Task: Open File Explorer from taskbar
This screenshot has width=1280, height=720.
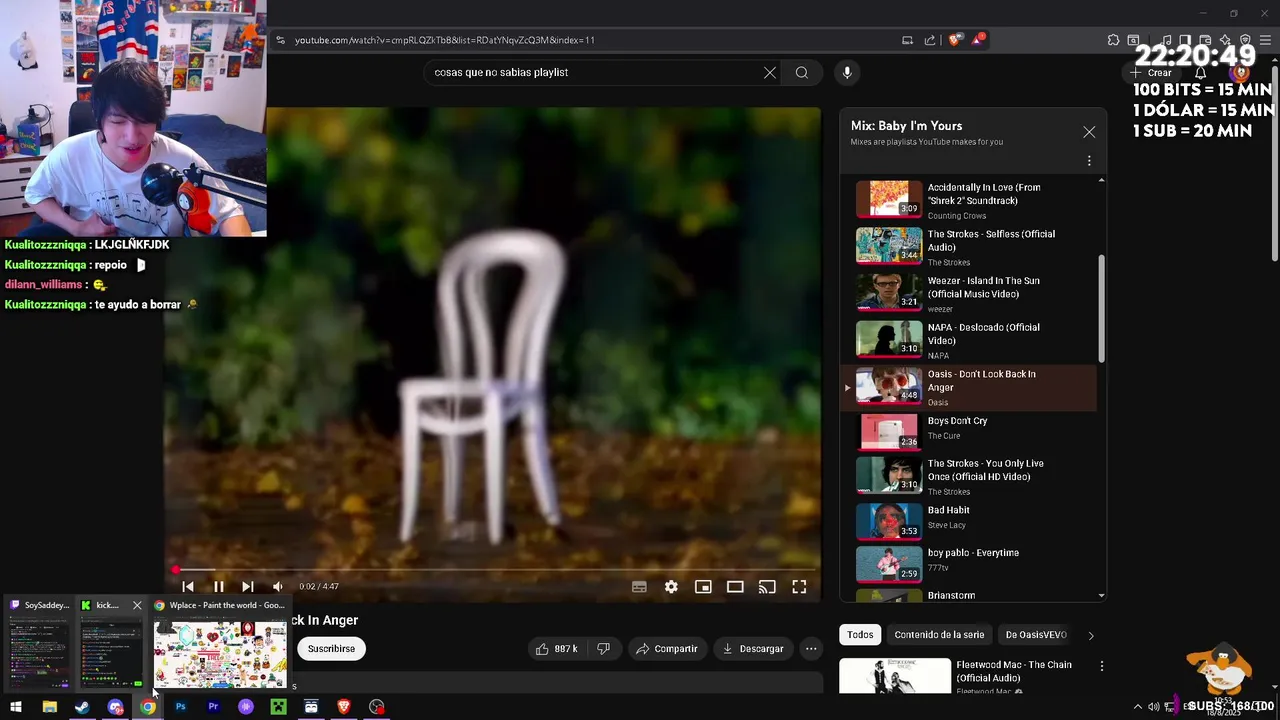Action: pyautogui.click(x=49, y=707)
